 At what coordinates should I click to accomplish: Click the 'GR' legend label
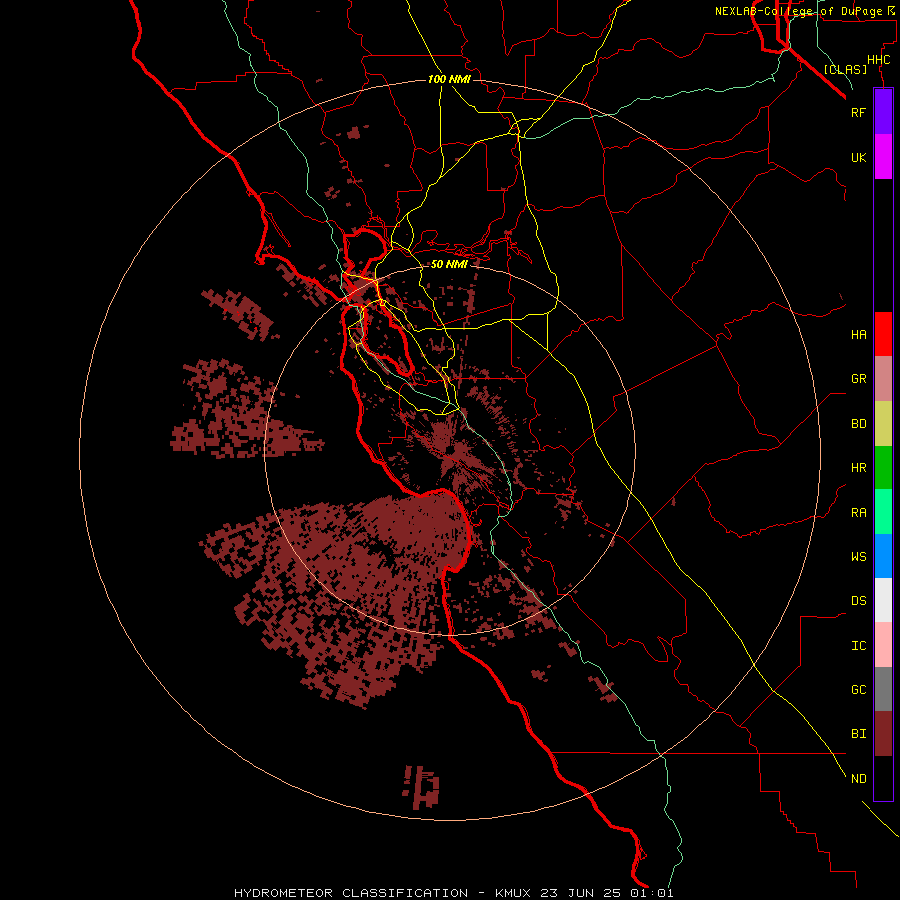858,379
